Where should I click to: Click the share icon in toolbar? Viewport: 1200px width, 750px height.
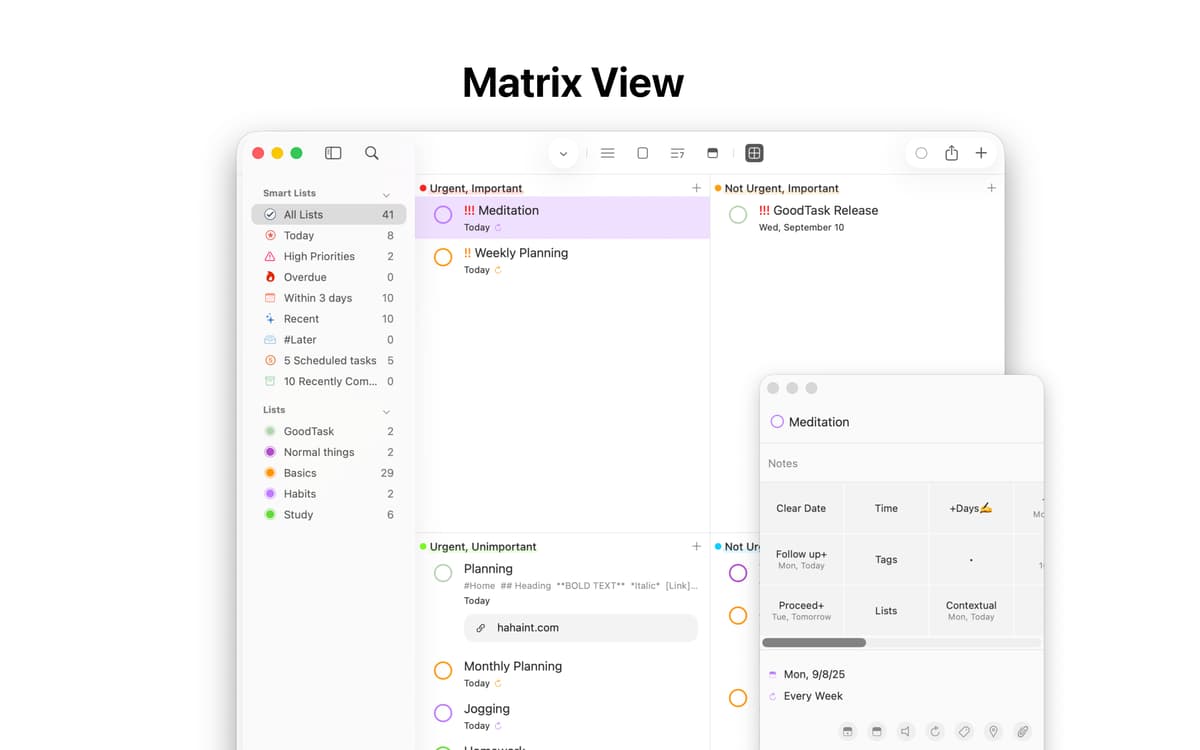951,153
